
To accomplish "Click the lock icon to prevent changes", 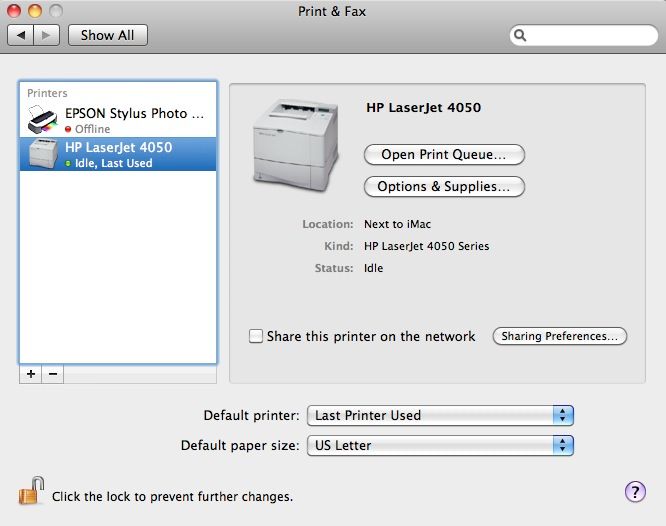I will coord(32,492).
